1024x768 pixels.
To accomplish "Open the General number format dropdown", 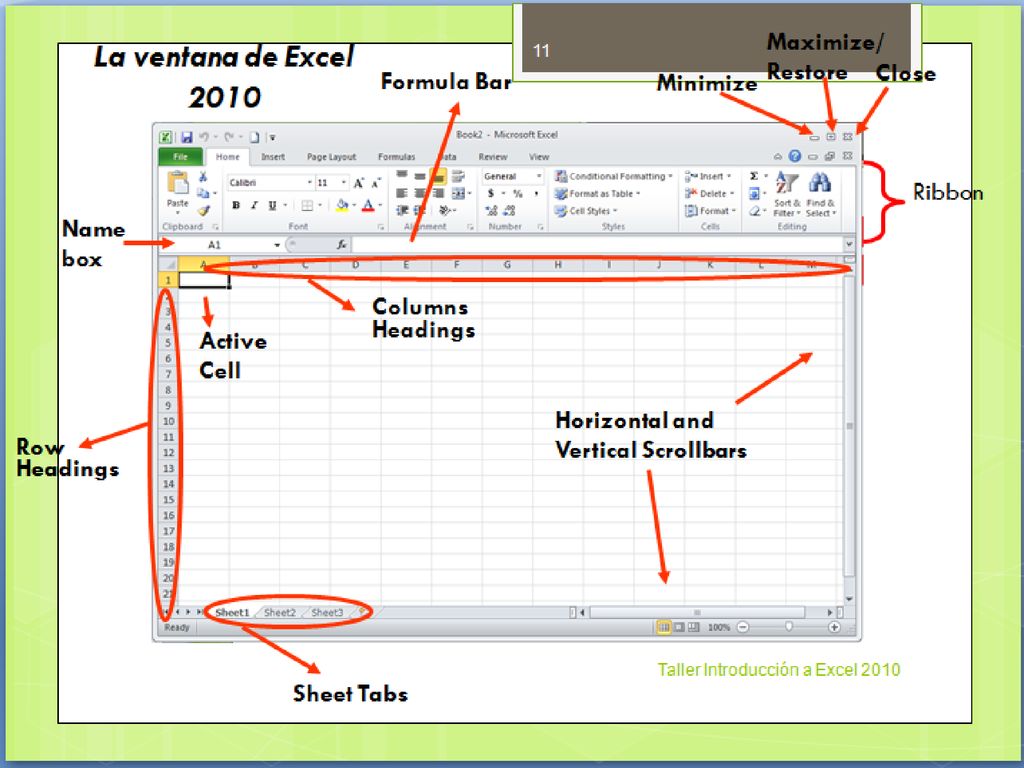I will click(x=539, y=176).
